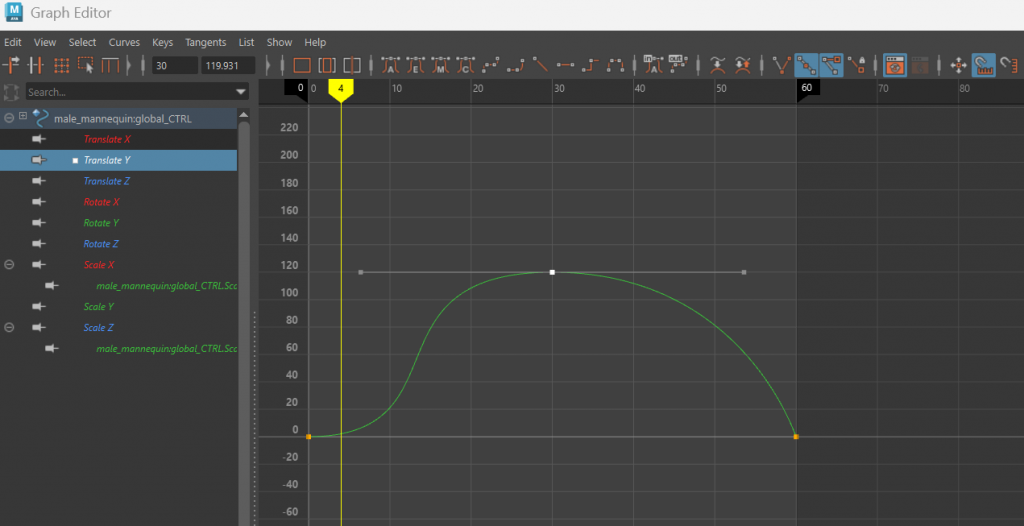Apply the E tangent type icon
The width and height of the screenshot is (1024, 526).
pos(415,65)
